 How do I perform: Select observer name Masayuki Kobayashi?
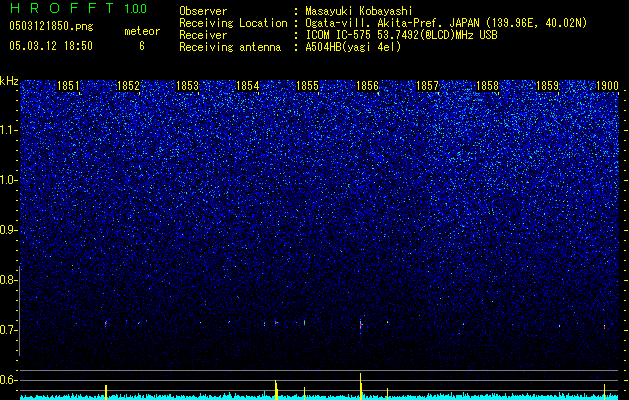[359, 11]
